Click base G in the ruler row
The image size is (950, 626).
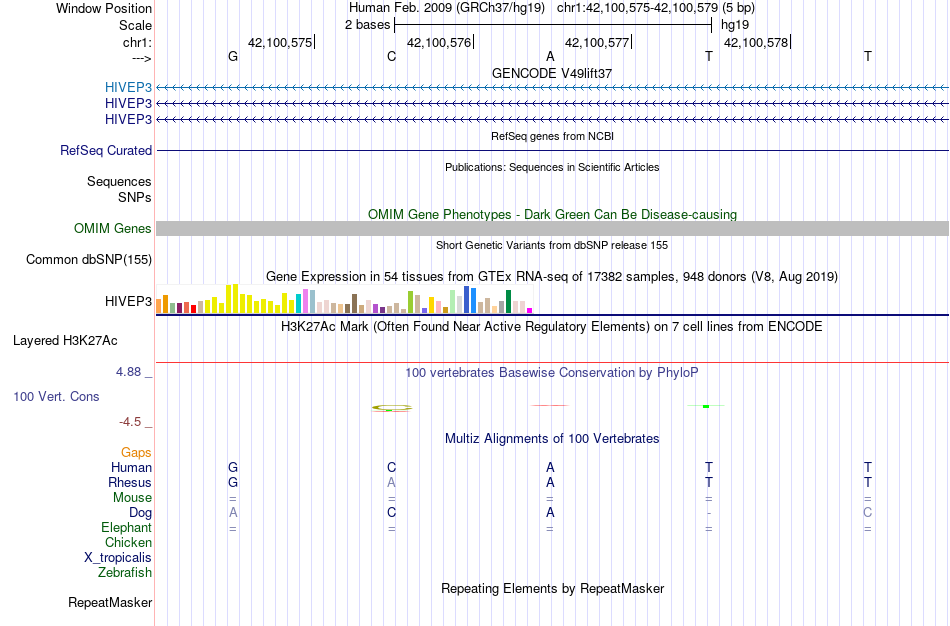pos(233,56)
